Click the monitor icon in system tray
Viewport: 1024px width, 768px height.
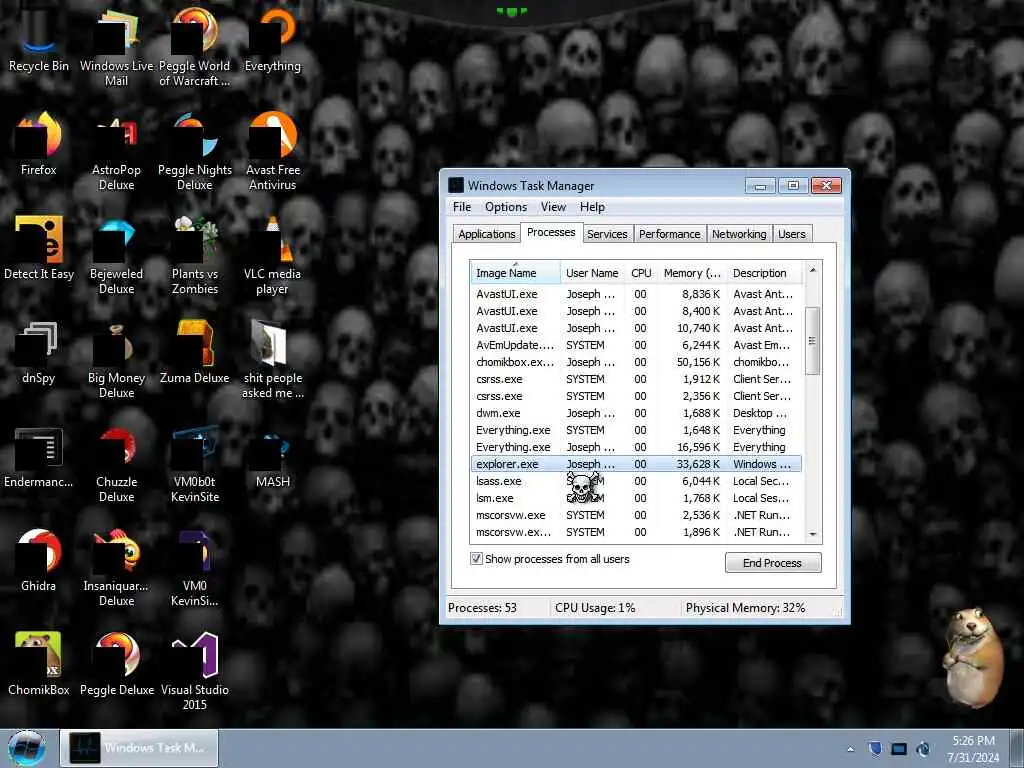click(899, 749)
